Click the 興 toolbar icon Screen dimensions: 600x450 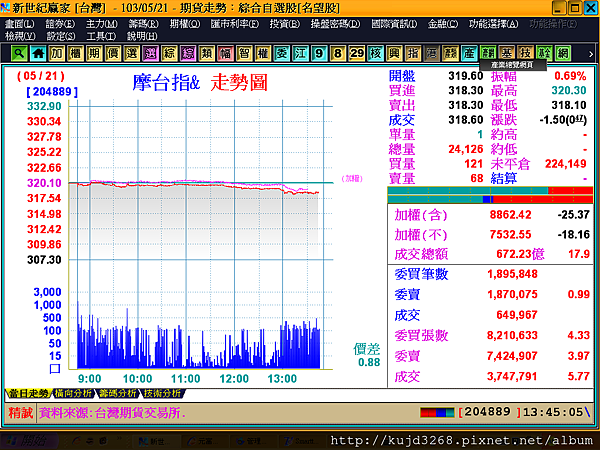click(x=394, y=53)
